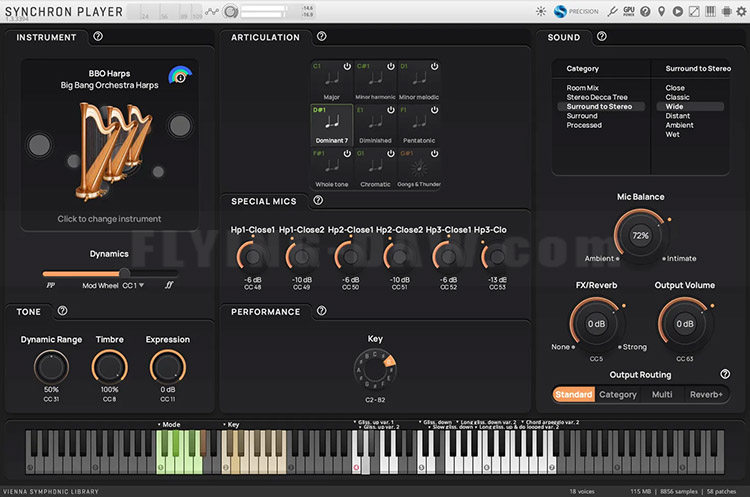Open the Special Mics help icon
Screen dimensions: 750x497
point(318,200)
